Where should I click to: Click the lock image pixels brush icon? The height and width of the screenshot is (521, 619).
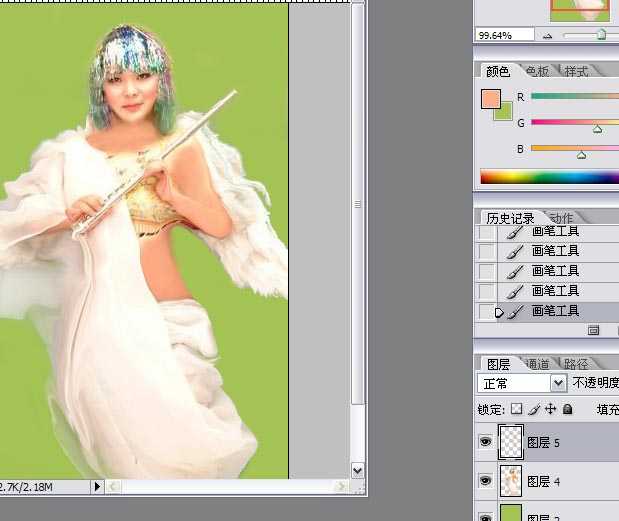pos(533,409)
